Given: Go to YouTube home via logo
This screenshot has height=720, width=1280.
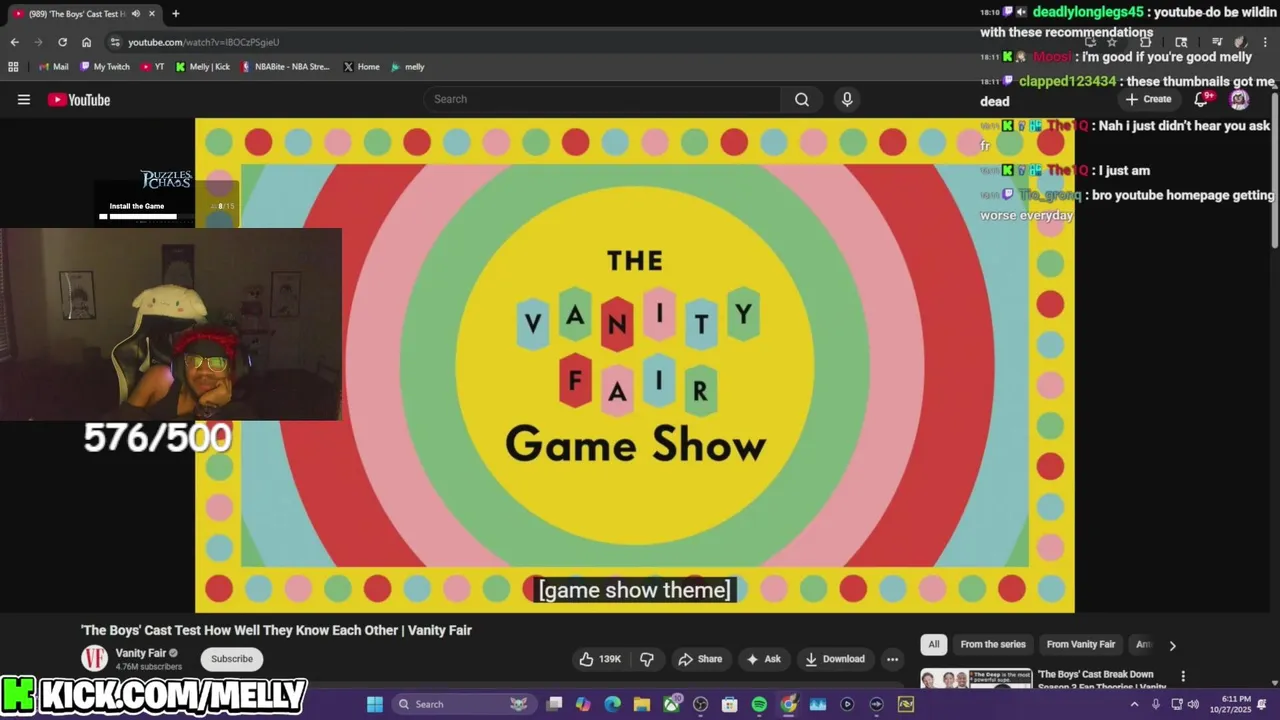Looking at the screenshot, I should (x=79, y=99).
